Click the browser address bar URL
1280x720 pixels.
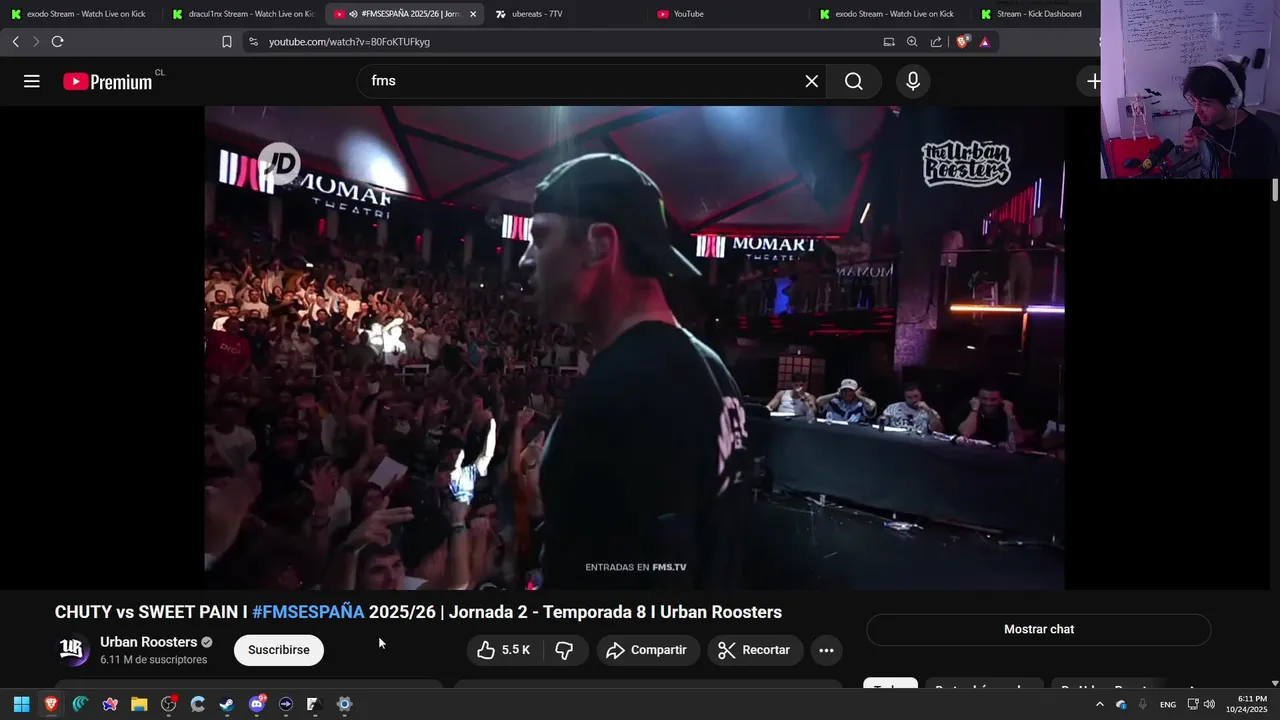point(349,42)
